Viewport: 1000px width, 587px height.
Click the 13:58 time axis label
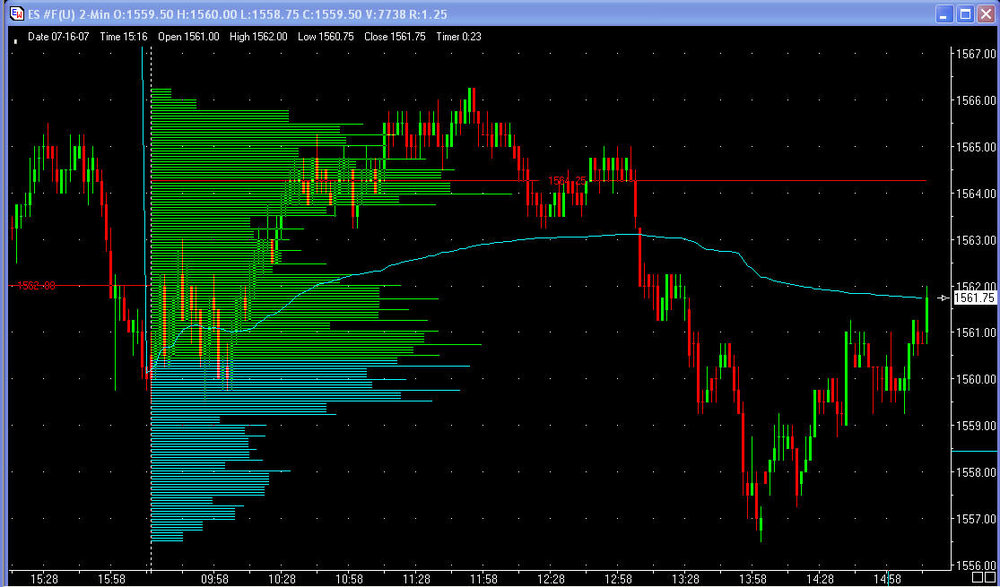pos(753,579)
